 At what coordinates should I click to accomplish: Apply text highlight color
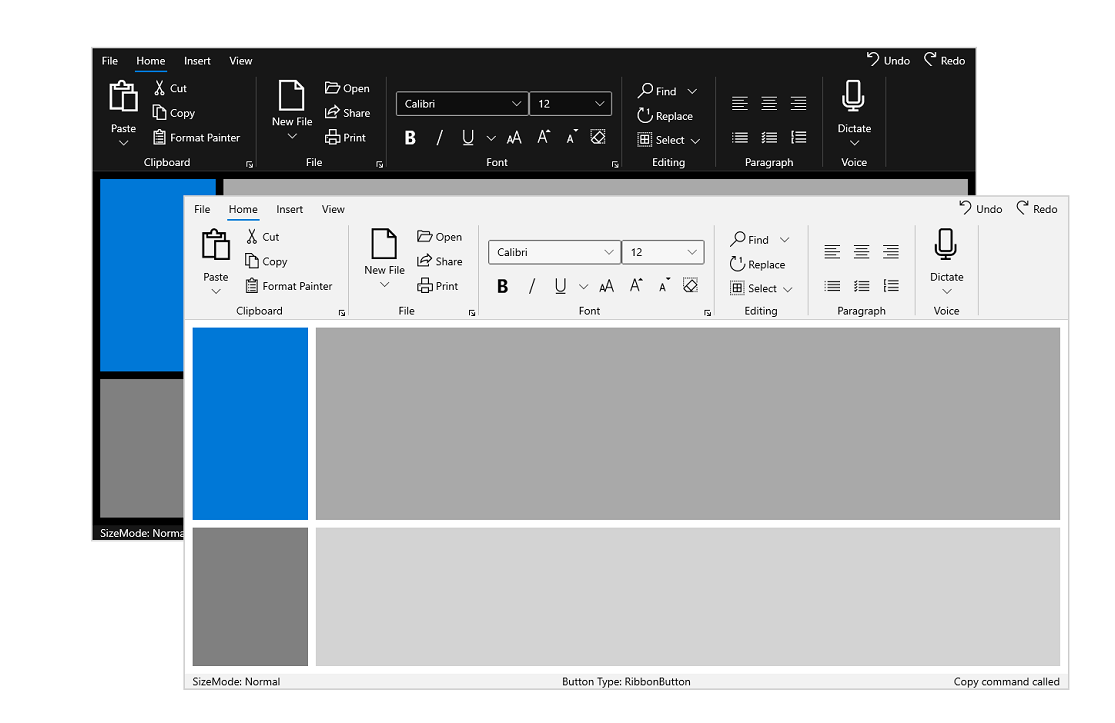point(690,285)
